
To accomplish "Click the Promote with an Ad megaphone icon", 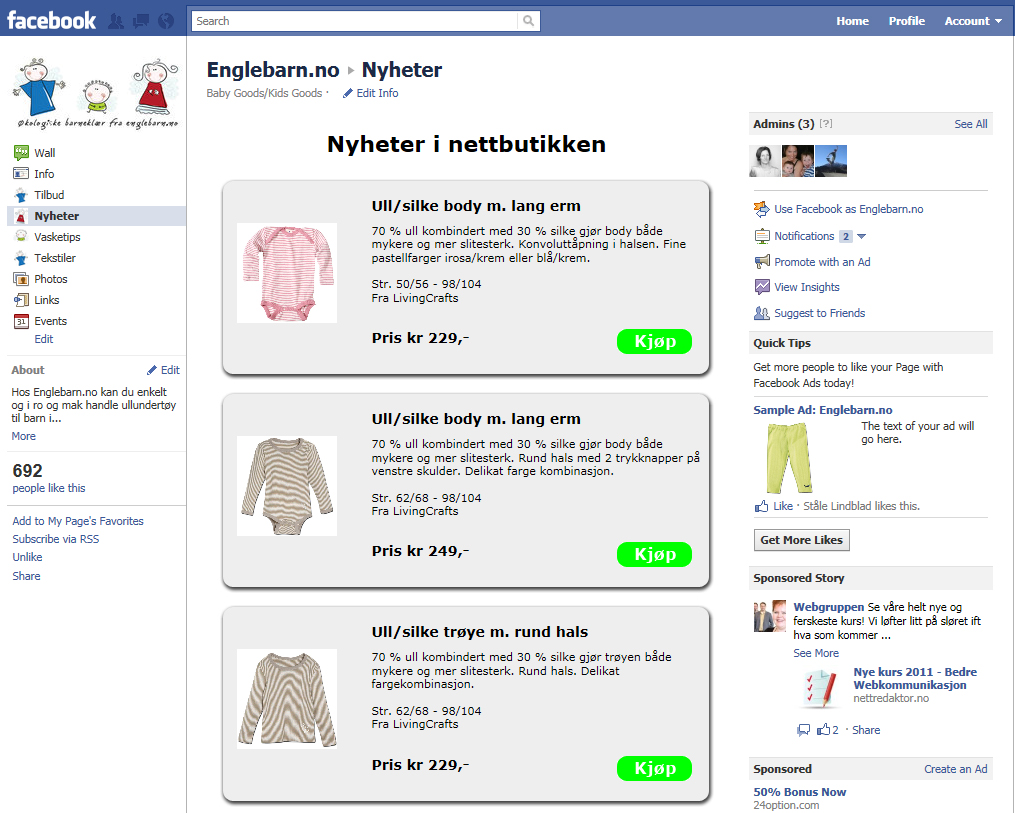I will (762, 262).
